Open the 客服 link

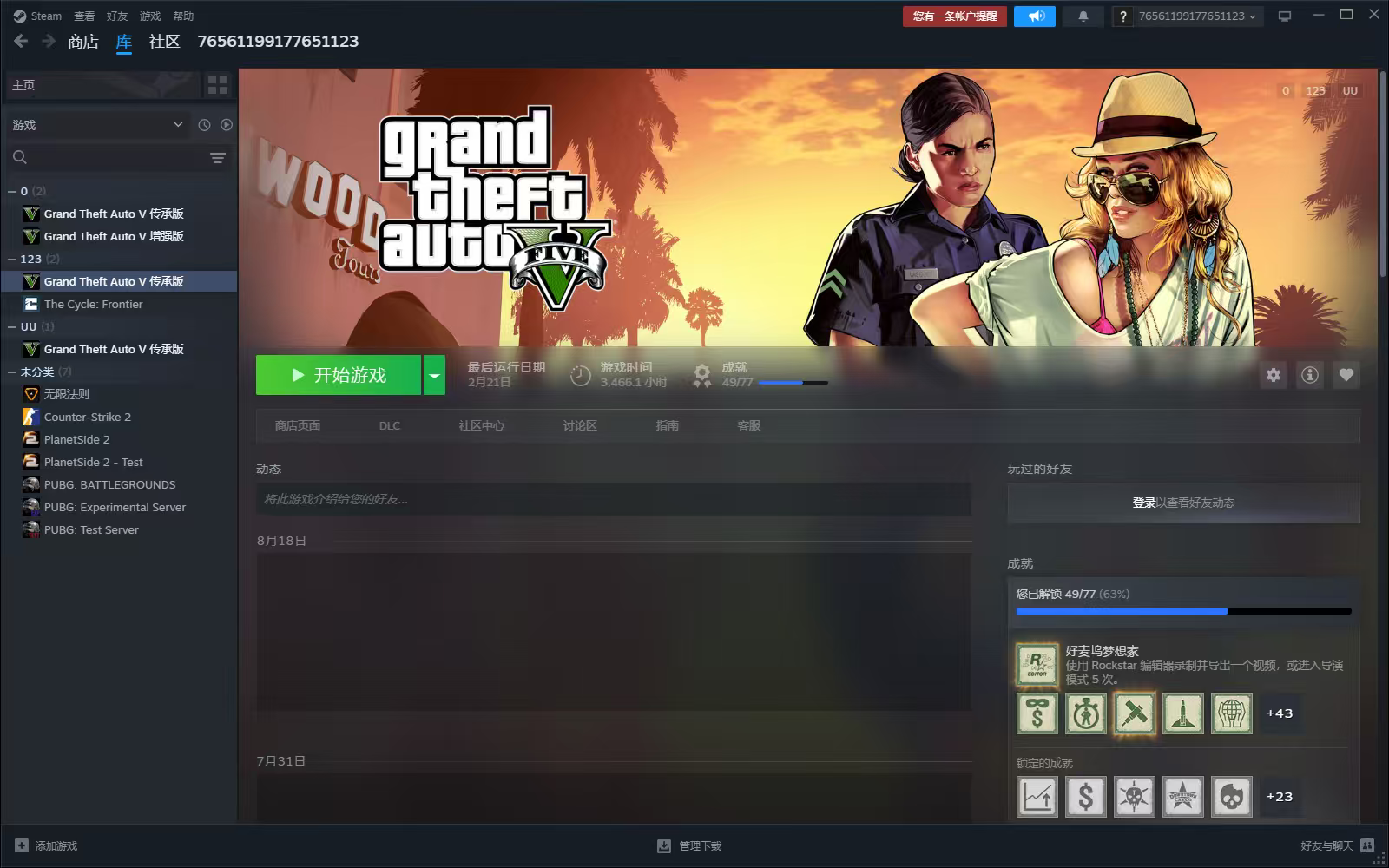pyautogui.click(x=749, y=425)
